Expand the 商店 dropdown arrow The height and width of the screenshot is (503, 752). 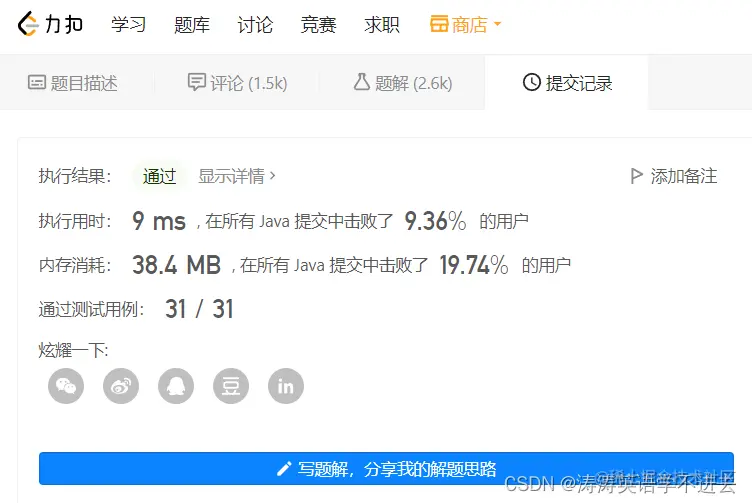coord(497,24)
